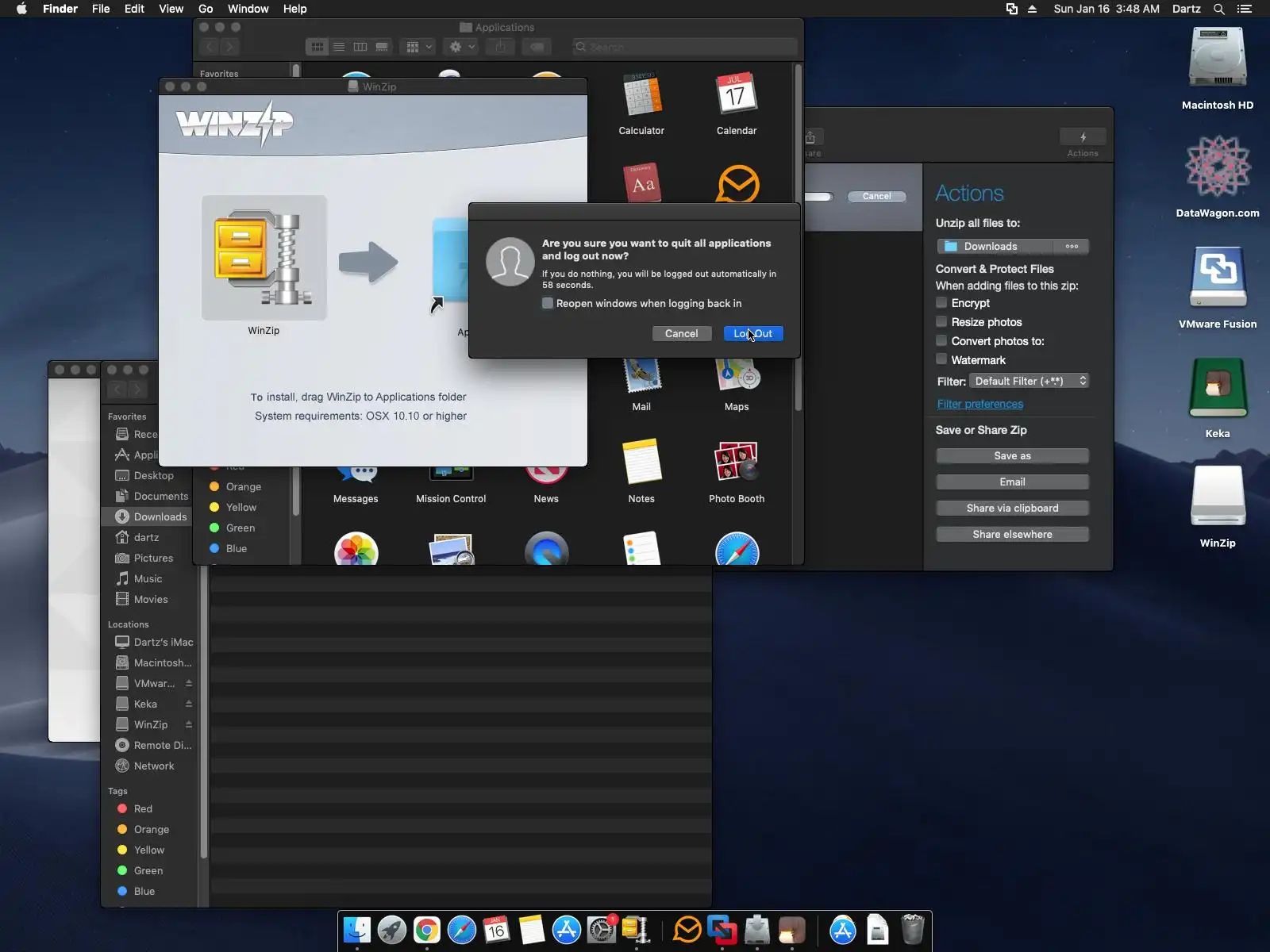Select the DataWagon.com desktop icon
The image size is (1270, 952).
pos(1218,167)
